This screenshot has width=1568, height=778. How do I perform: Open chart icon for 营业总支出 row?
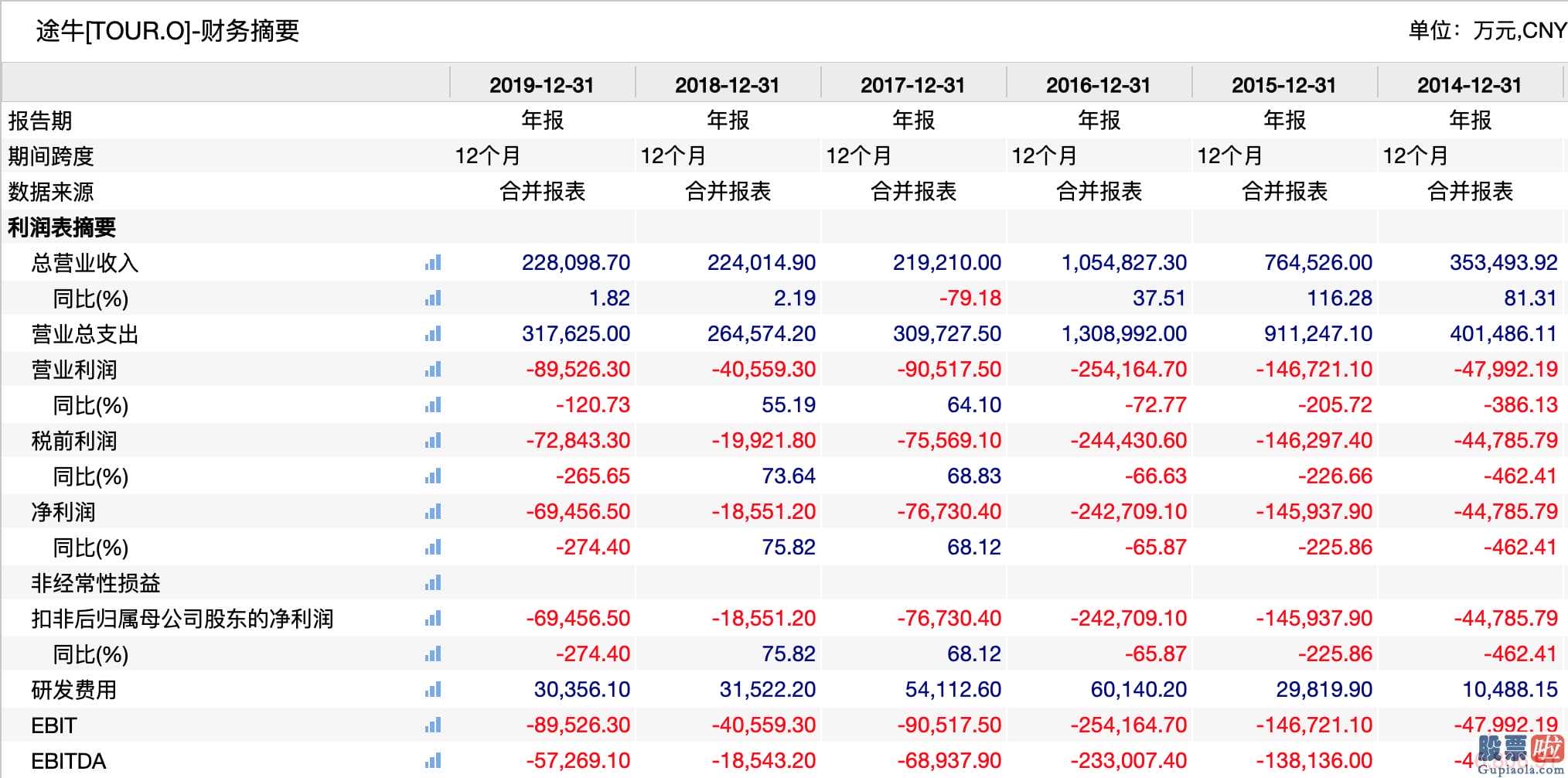(x=433, y=334)
